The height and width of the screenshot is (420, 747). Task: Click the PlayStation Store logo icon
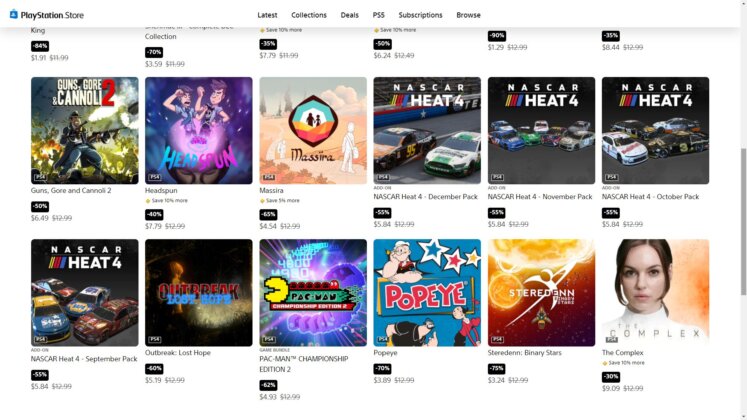coord(14,14)
